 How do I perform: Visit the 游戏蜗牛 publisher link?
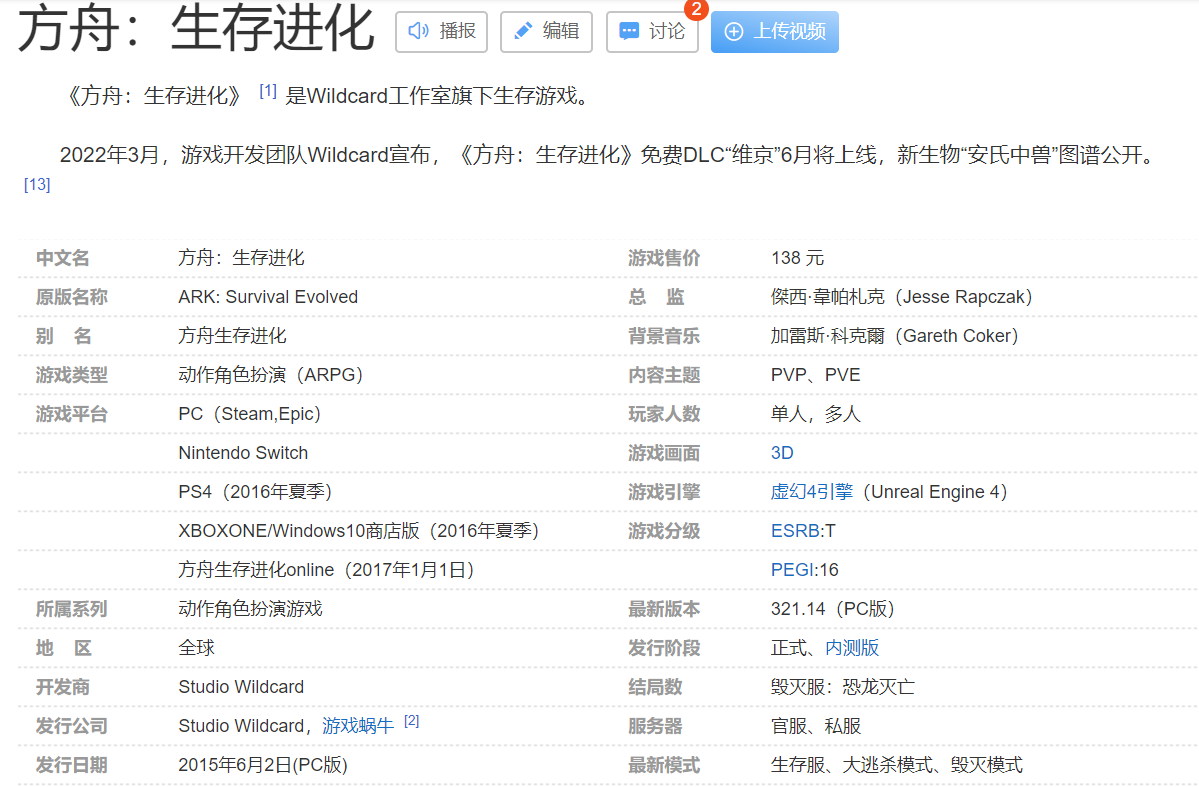pyautogui.click(x=357, y=726)
